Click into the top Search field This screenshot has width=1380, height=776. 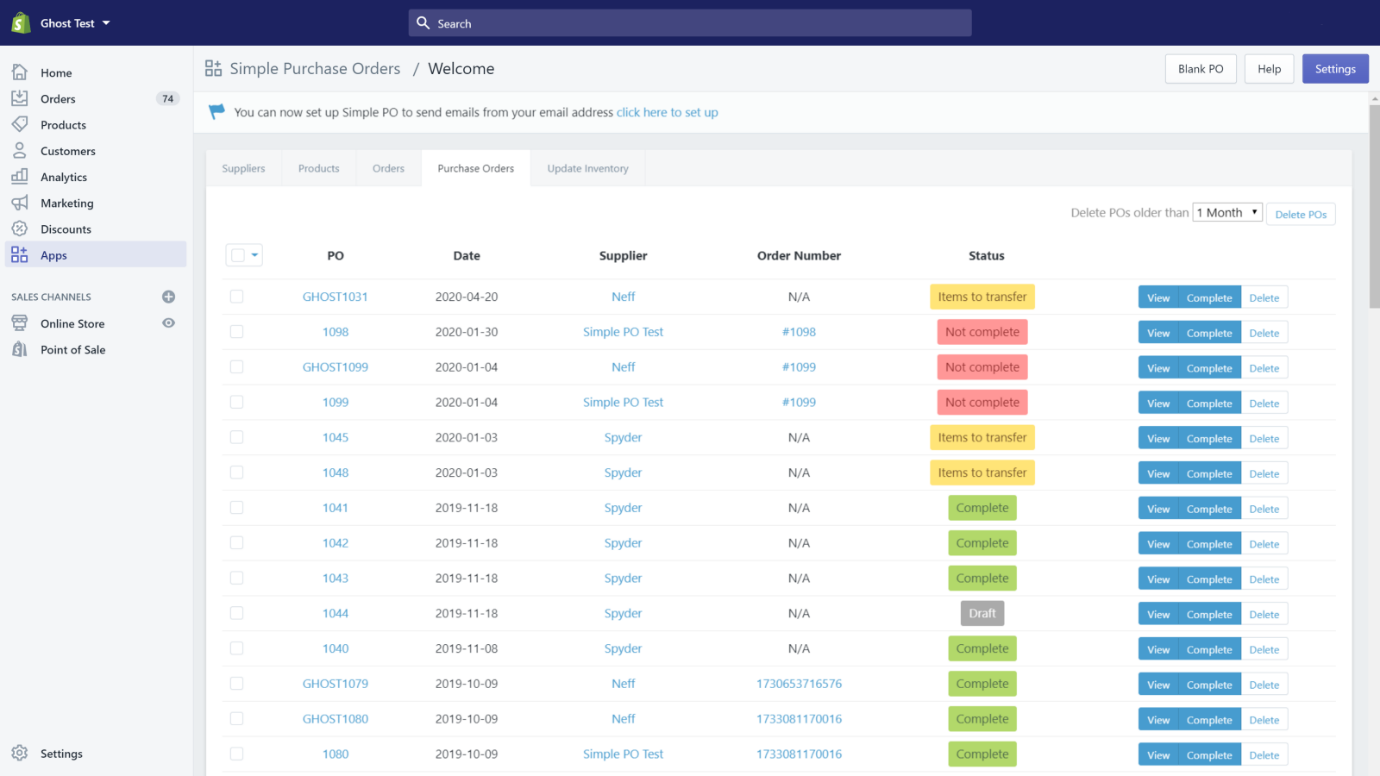[690, 23]
